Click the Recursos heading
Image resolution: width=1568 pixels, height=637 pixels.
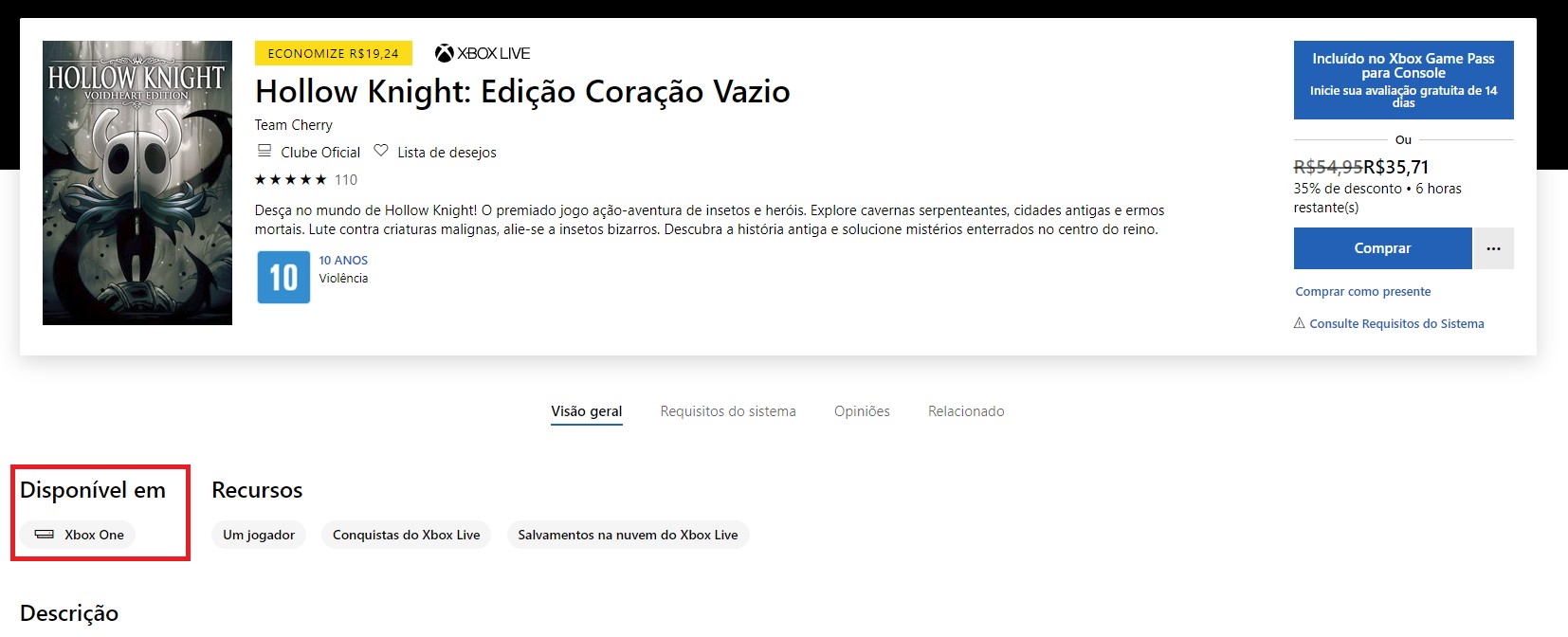pyautogui.click(x=257, y=490)
